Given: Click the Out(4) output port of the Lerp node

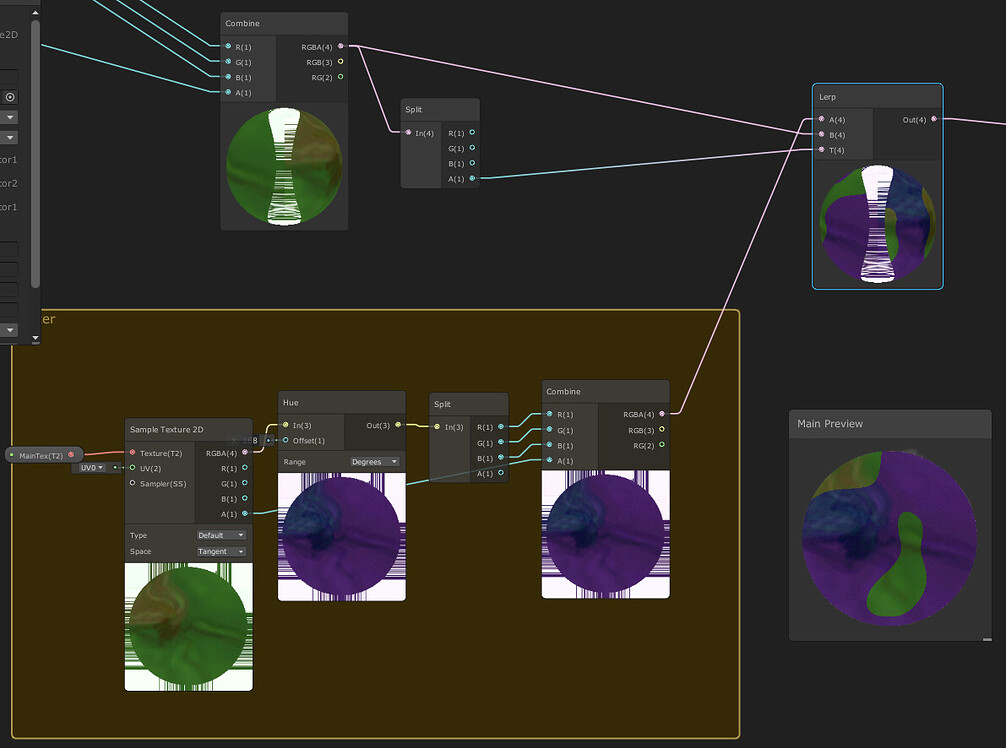Looking at the screenshot, I should coord(934,119).
